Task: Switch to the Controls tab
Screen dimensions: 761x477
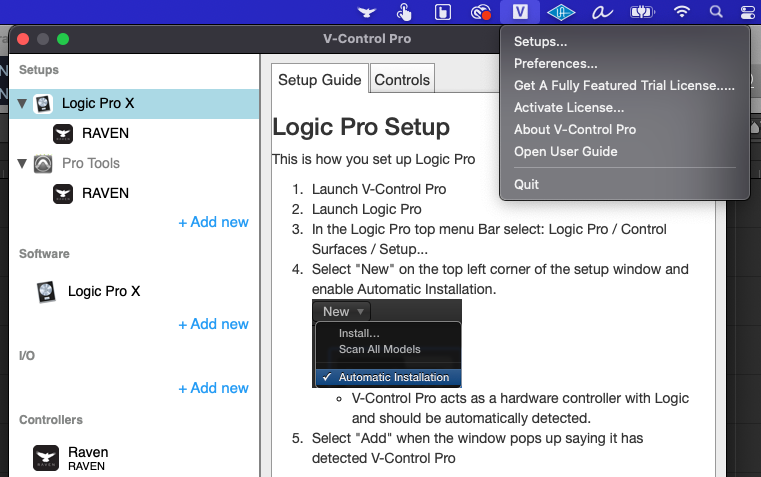Action: click(x=402, y=79)
